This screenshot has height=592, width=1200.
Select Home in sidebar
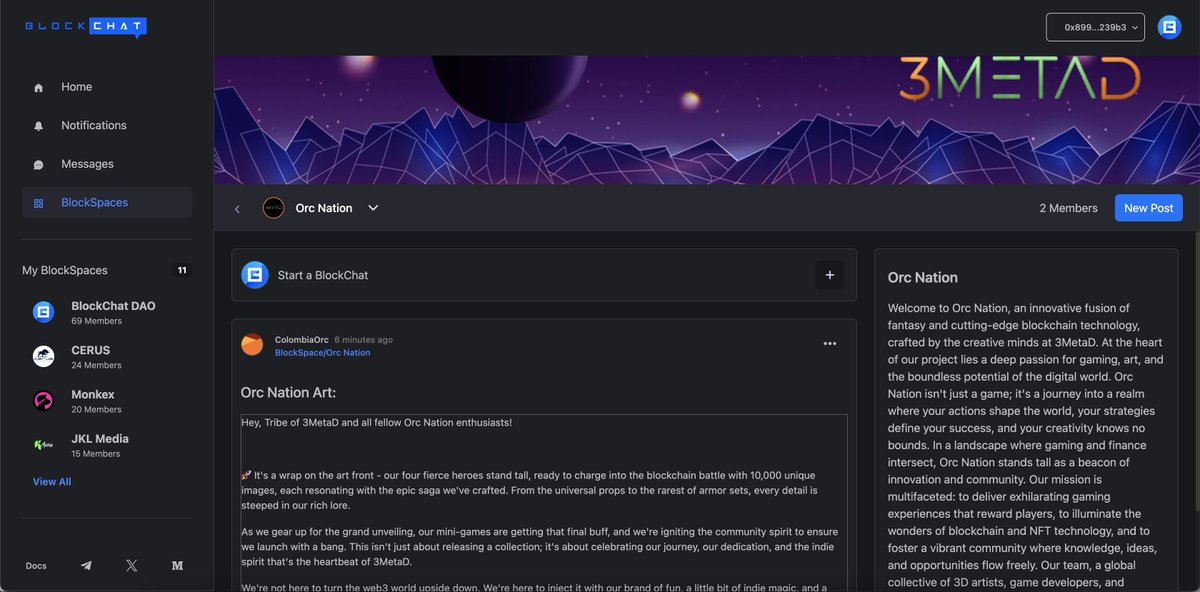tap(107, 87)
